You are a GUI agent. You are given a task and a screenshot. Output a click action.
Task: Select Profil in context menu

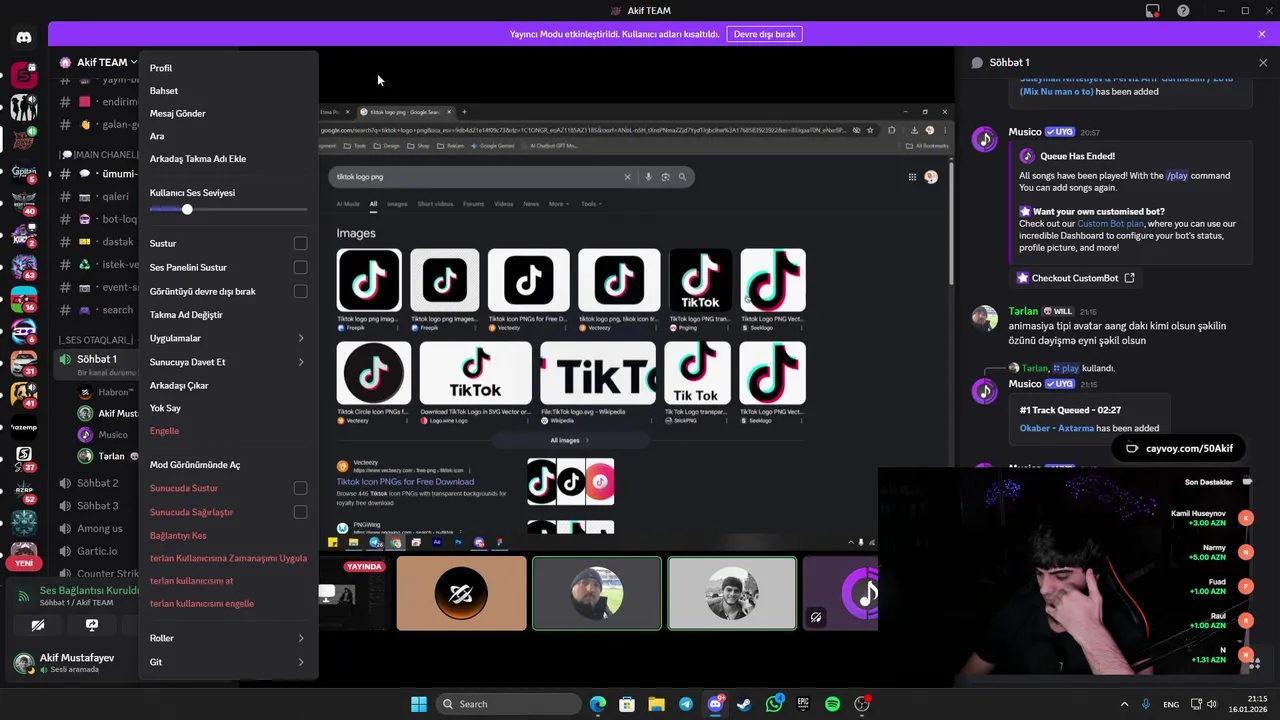(x=228, y=68)
